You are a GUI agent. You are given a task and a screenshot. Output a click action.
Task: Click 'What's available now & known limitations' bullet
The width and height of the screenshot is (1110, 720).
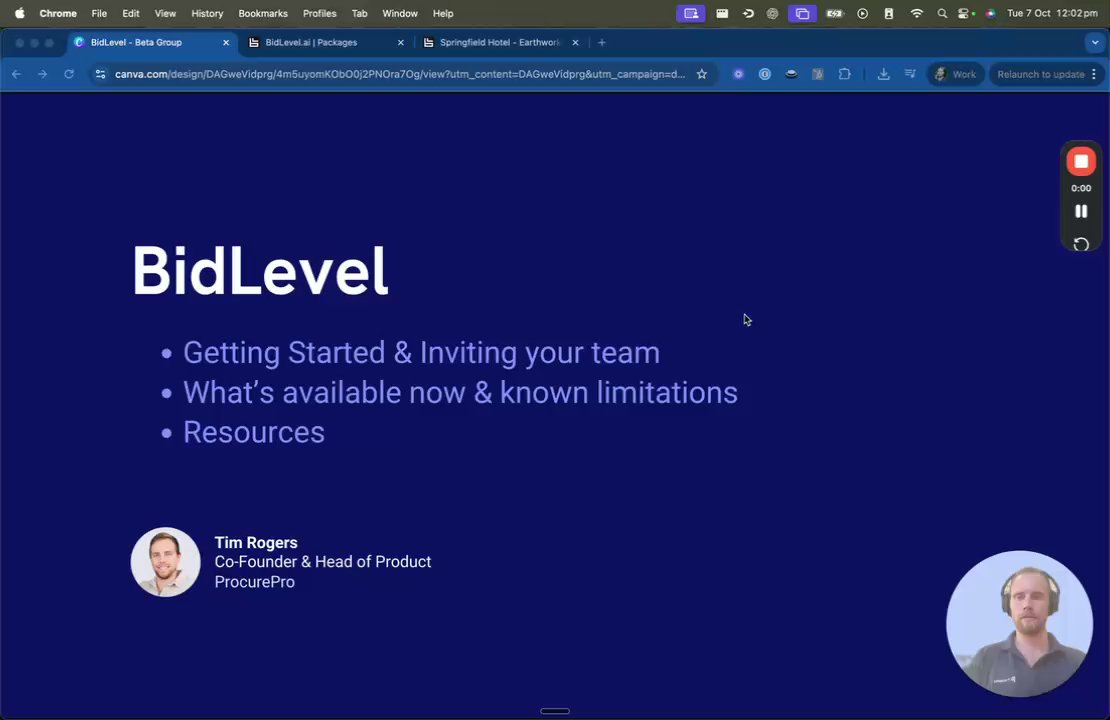pyautogui.click(x=460, y=392)
